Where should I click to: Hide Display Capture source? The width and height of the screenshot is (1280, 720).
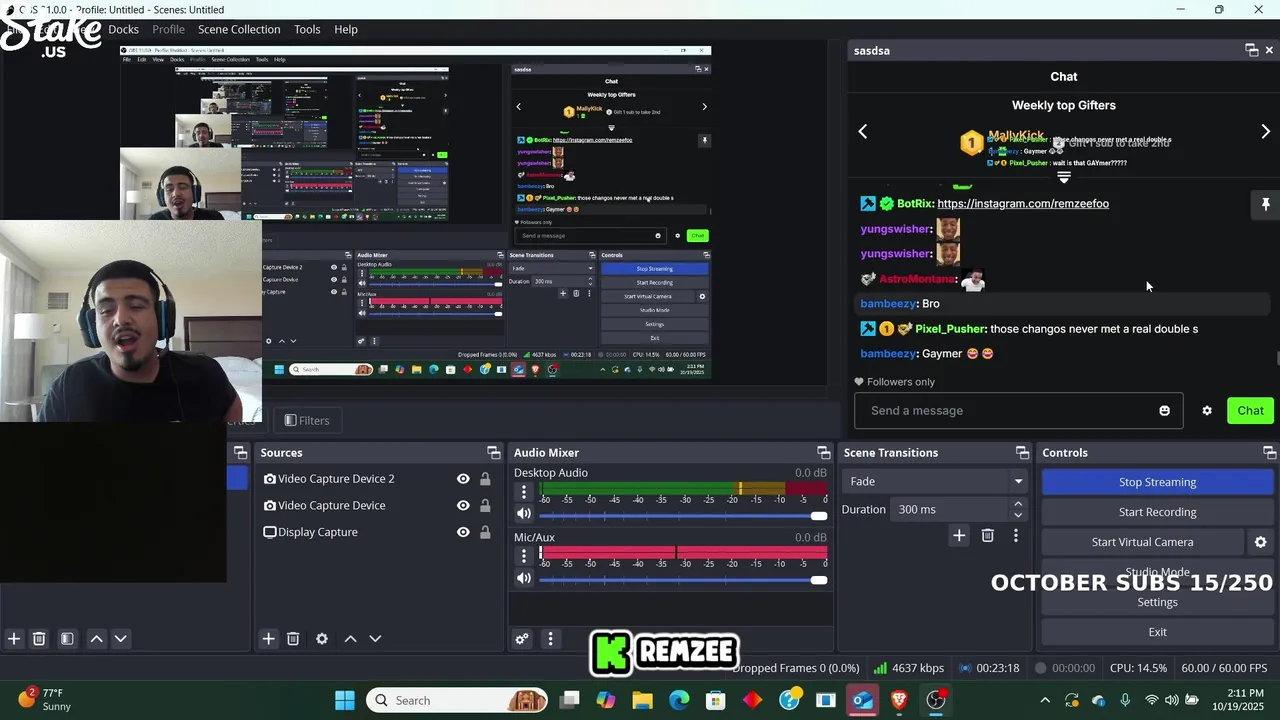click(x=463, y=532)
